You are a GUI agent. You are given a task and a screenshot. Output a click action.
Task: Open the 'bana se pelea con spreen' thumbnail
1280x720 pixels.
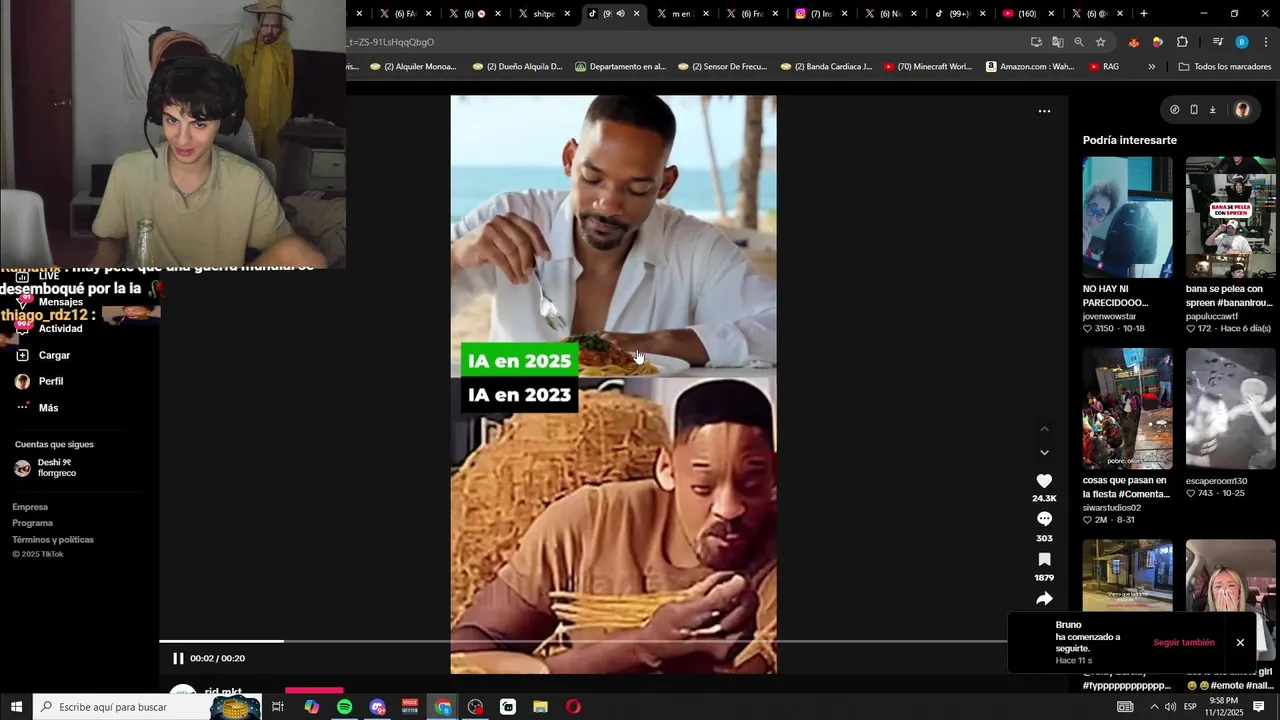point(1230,217)
